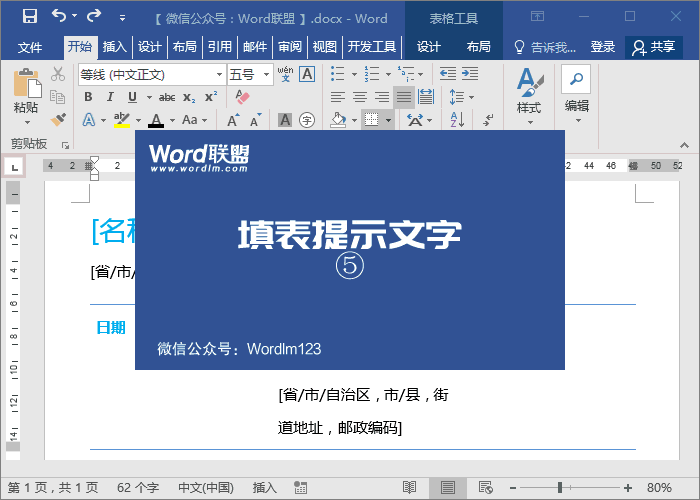Align text left

(x=338, y=97)
